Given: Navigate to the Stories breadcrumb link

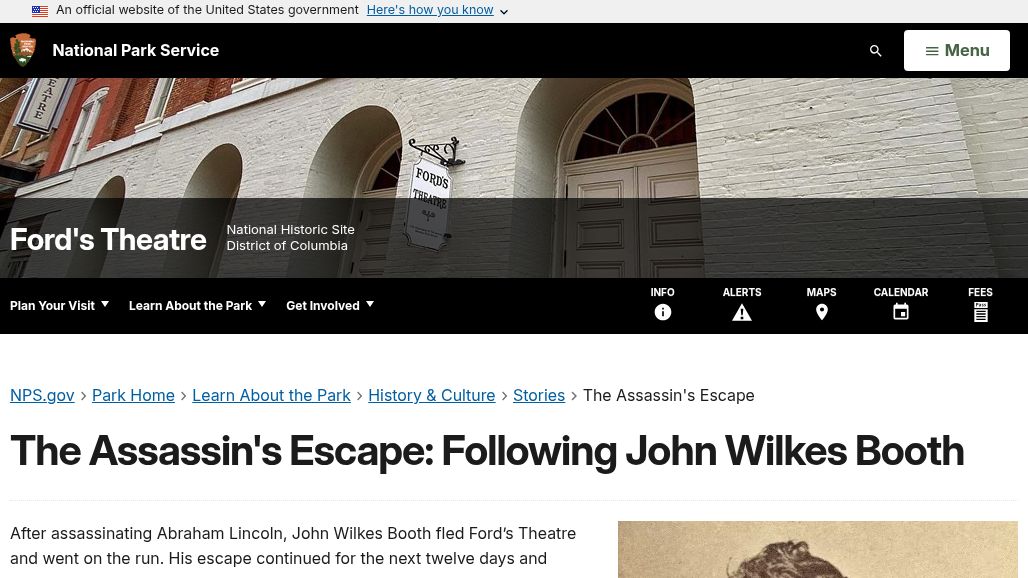Looking at the screenshot, I should [x=538, y=395].
